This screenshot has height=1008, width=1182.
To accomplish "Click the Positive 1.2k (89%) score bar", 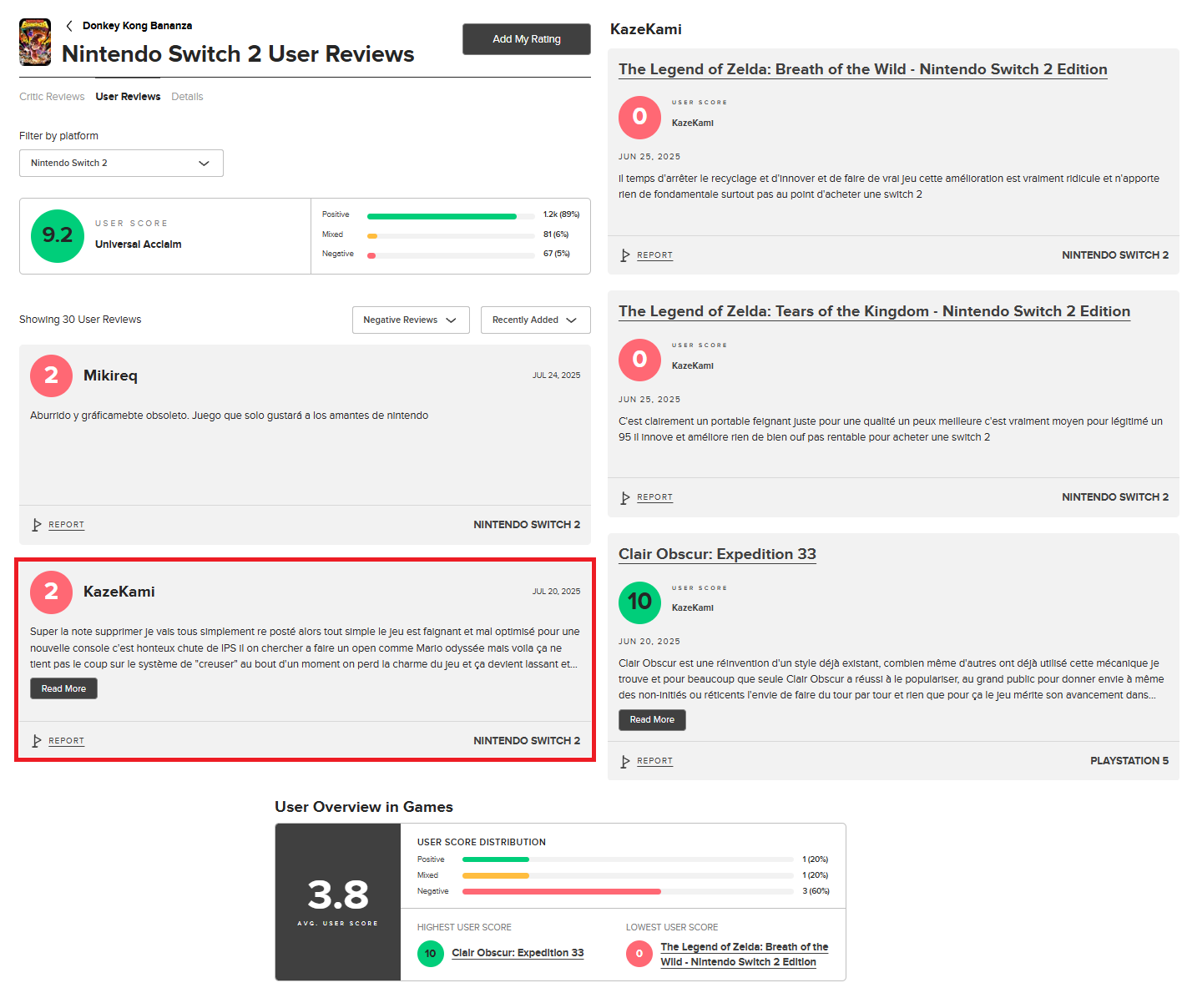I will (x=451, y=215).
